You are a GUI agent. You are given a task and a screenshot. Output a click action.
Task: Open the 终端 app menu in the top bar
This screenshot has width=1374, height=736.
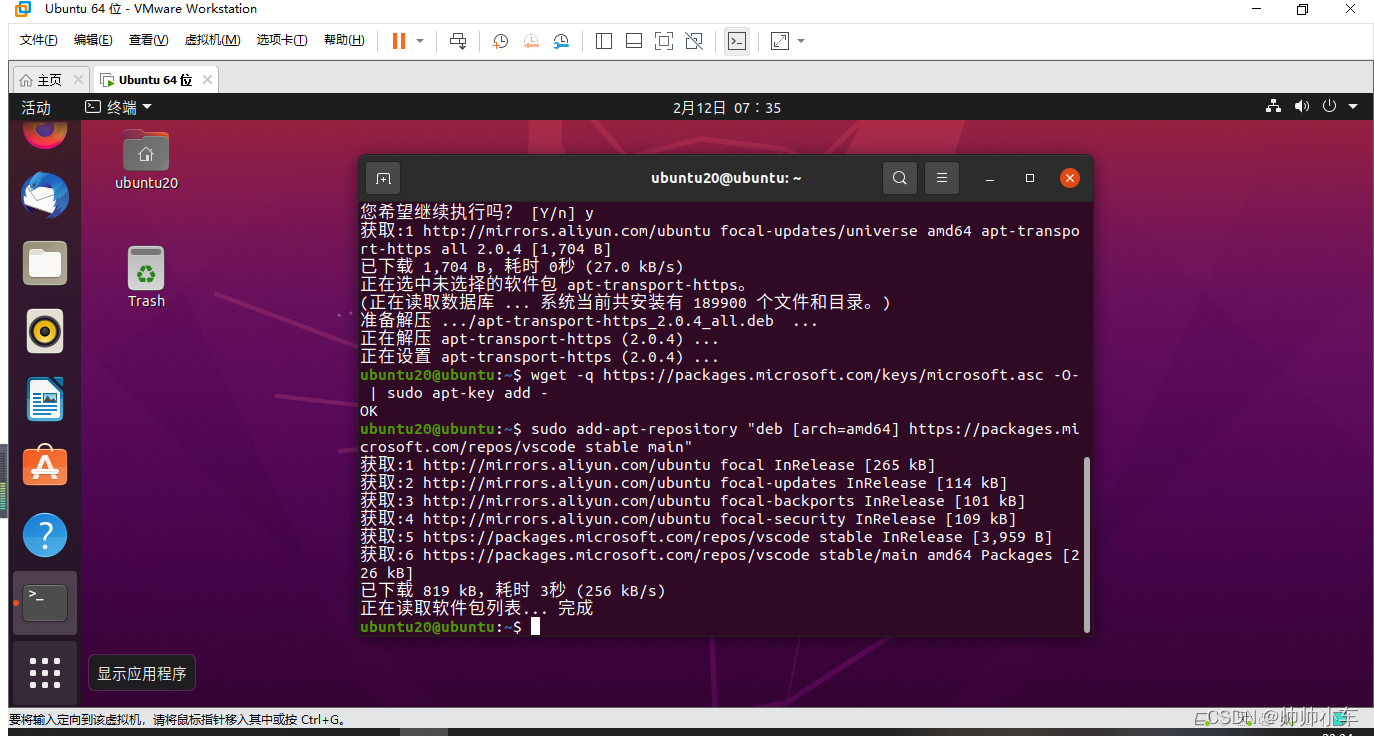pyautogui.click(x=118, y=107)
